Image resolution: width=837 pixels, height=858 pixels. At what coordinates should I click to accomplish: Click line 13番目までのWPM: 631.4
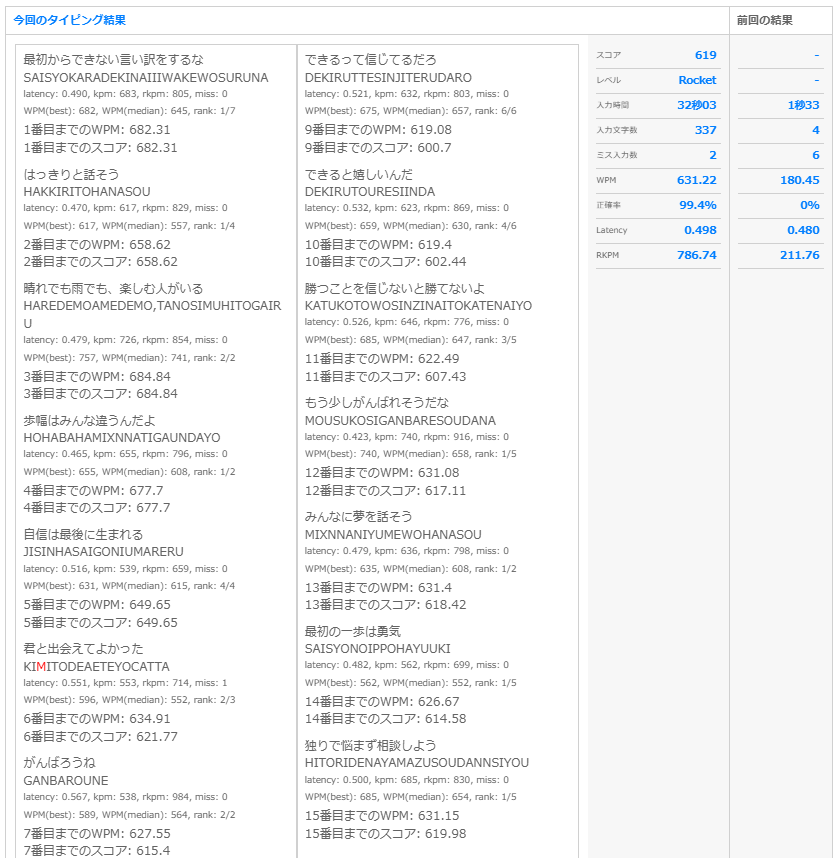coord(378,588)
